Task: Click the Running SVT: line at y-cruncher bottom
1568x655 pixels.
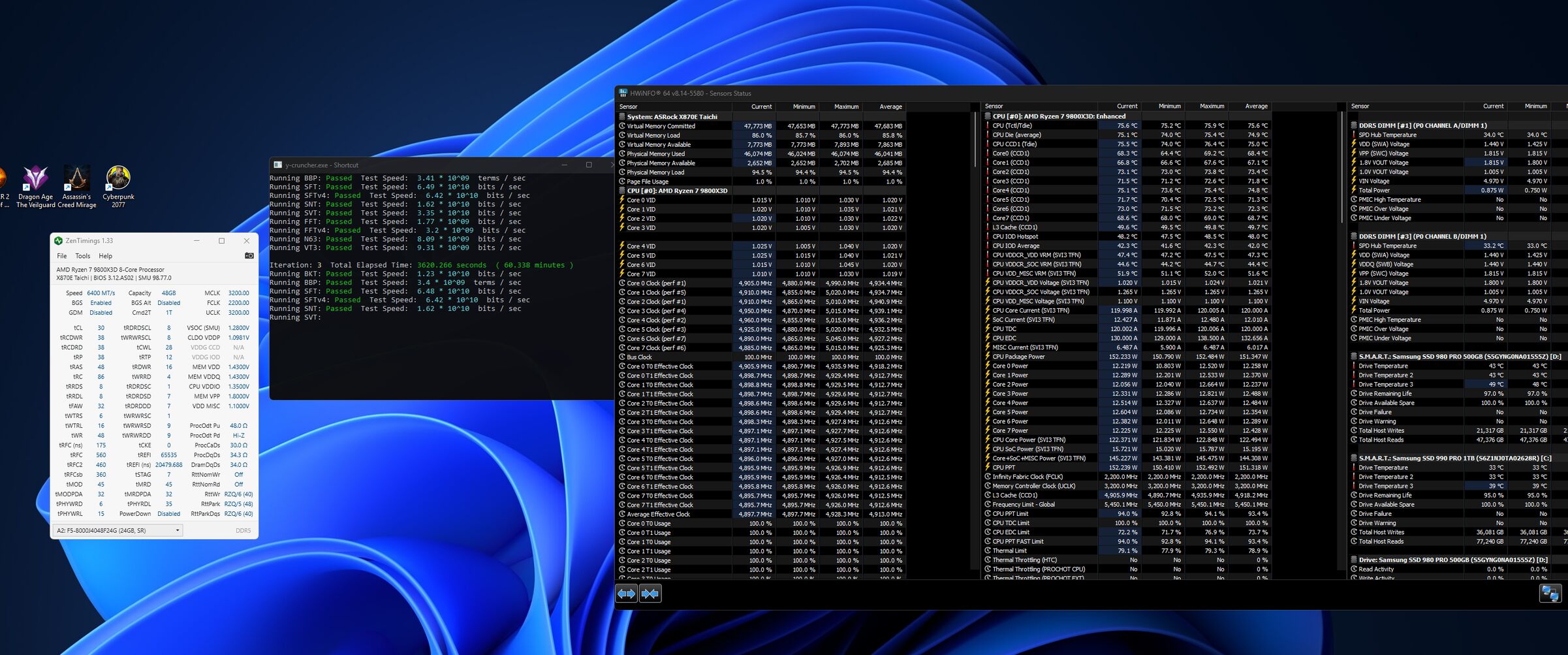Action: [295, 317]
